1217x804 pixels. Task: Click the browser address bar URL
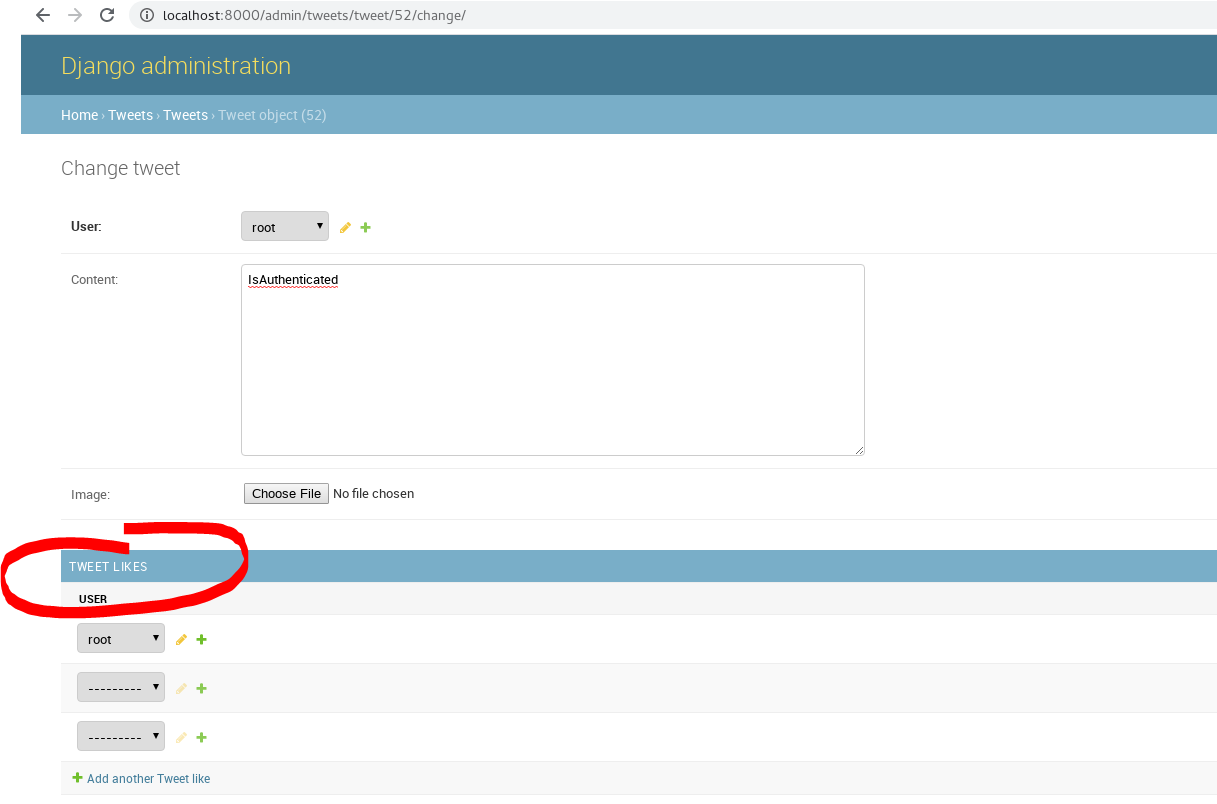click(x=314, y=16)
